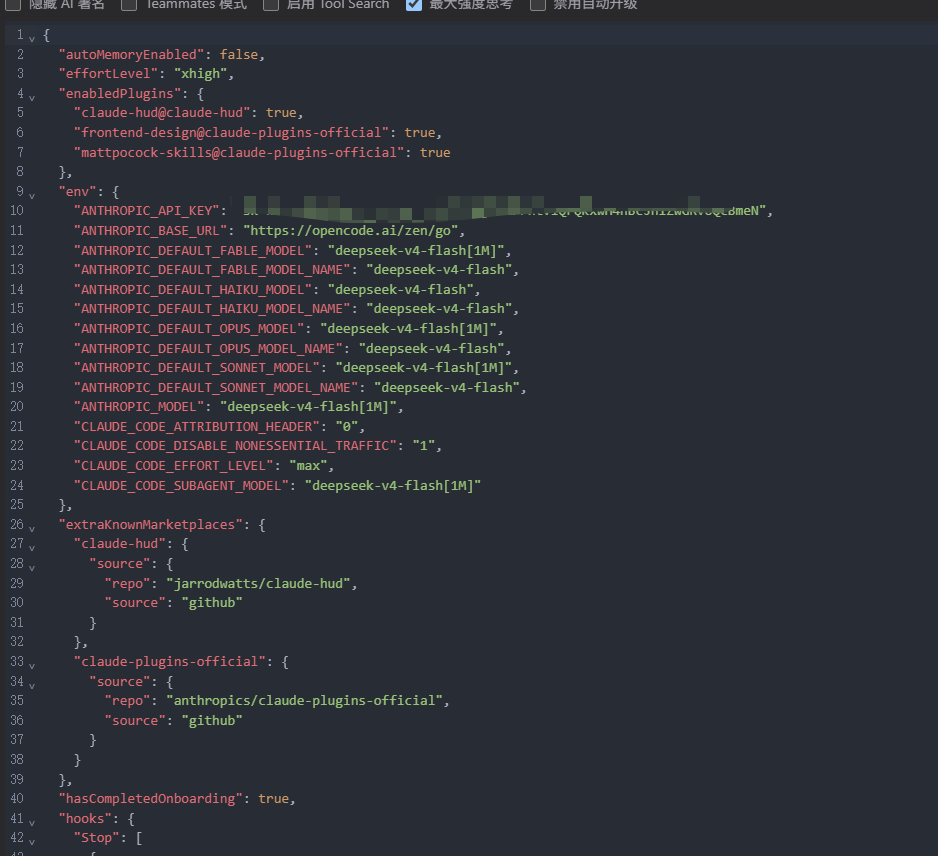Collapse the claude-plugins-official block at line 33
938x856 pixels.
pos(32,666)
